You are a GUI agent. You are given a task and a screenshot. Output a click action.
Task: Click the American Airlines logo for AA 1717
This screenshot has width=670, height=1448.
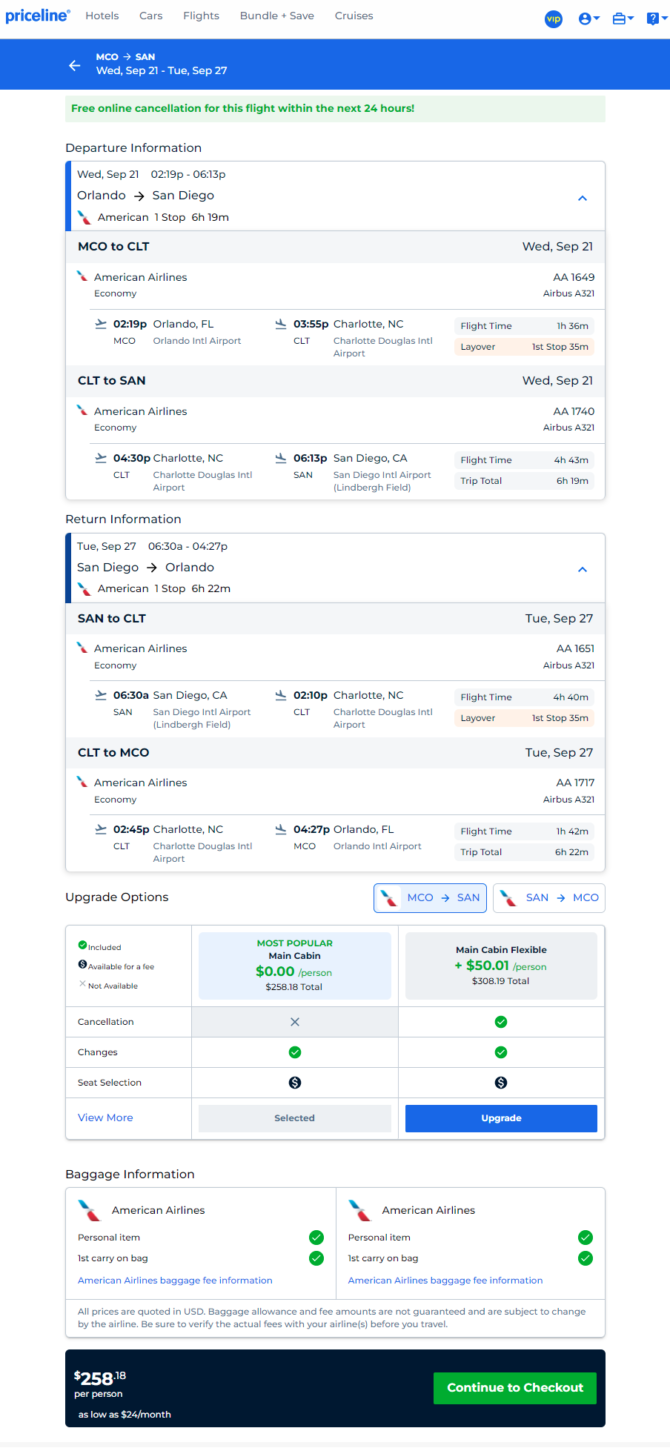(x=82, y=782)
